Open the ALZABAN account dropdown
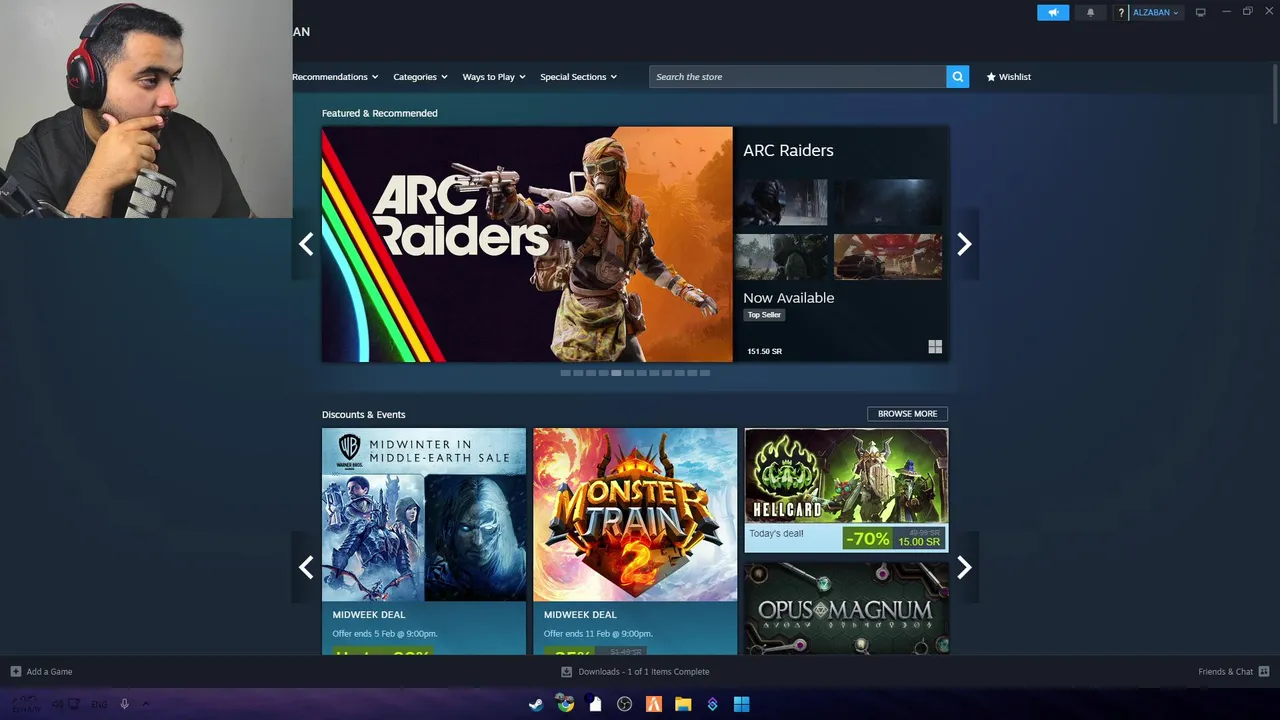Screen dimensions: 1280x720 1156,13
